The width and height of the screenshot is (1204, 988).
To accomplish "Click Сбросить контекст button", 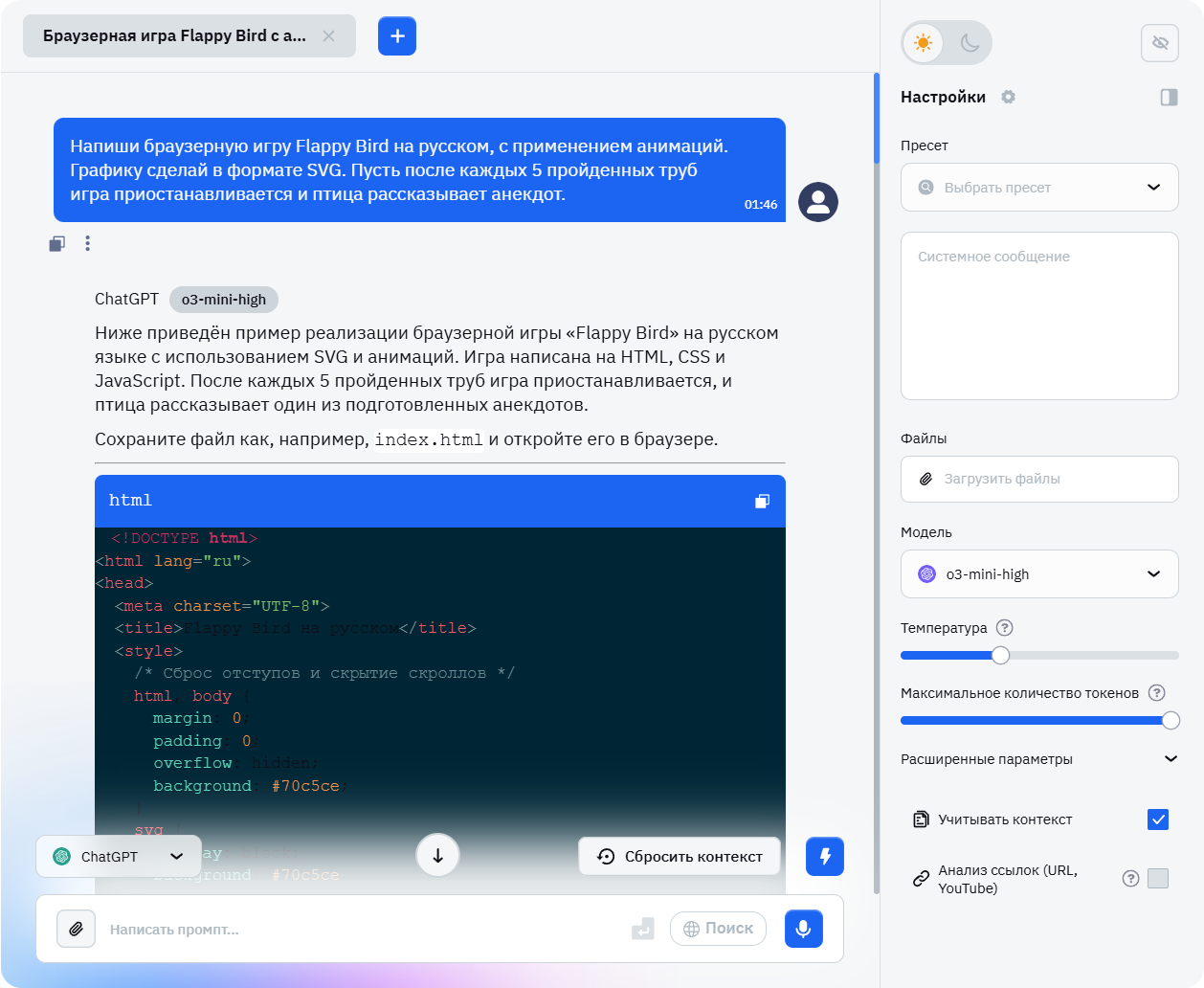I will click(x=680, y=857).
